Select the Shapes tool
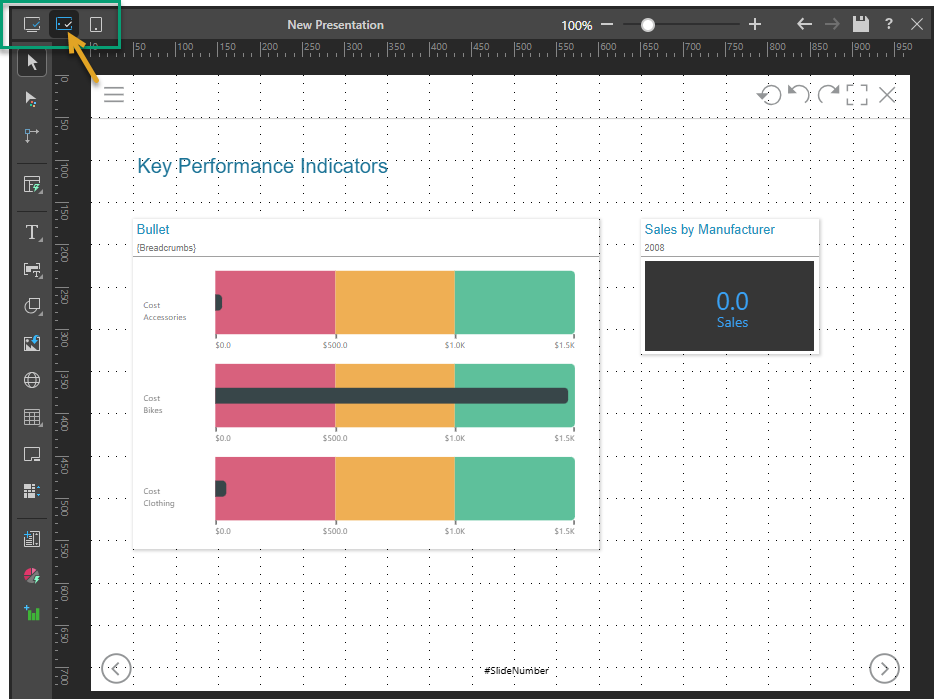This screenshot has width=934, height=699. click(32, 306)
